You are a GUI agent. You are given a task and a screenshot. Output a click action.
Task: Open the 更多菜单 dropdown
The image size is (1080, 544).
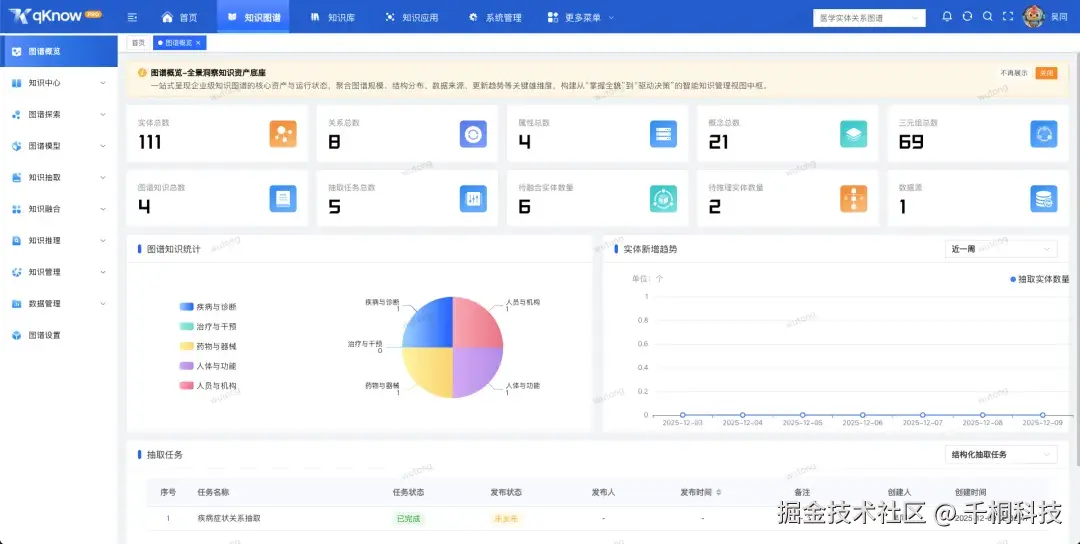pos(580,17)
